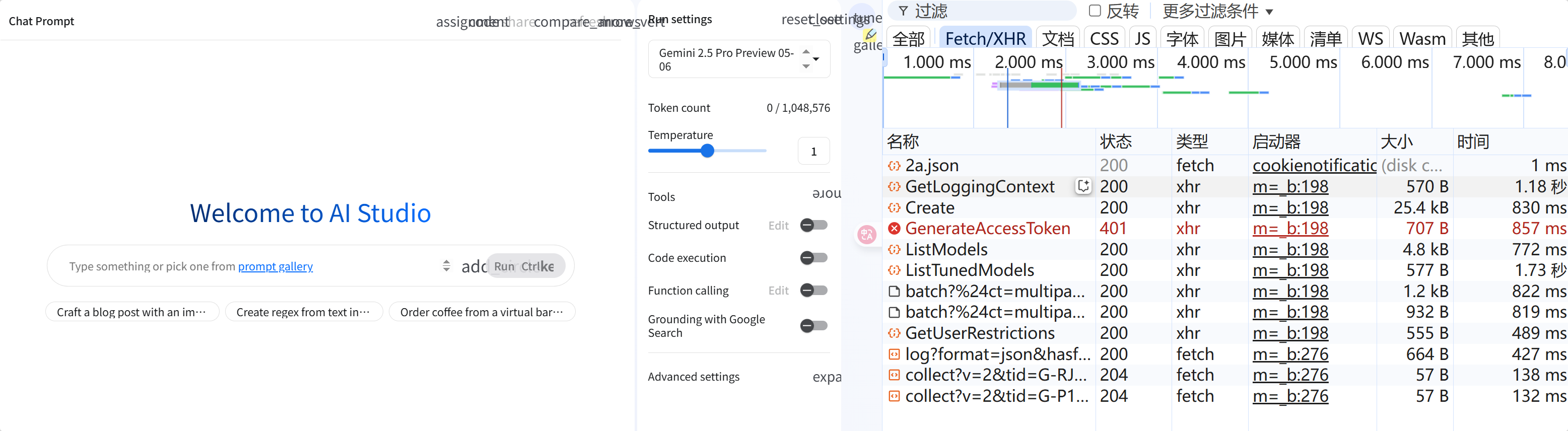Select the 媒体 filter tab

(x=1278, y=38)
